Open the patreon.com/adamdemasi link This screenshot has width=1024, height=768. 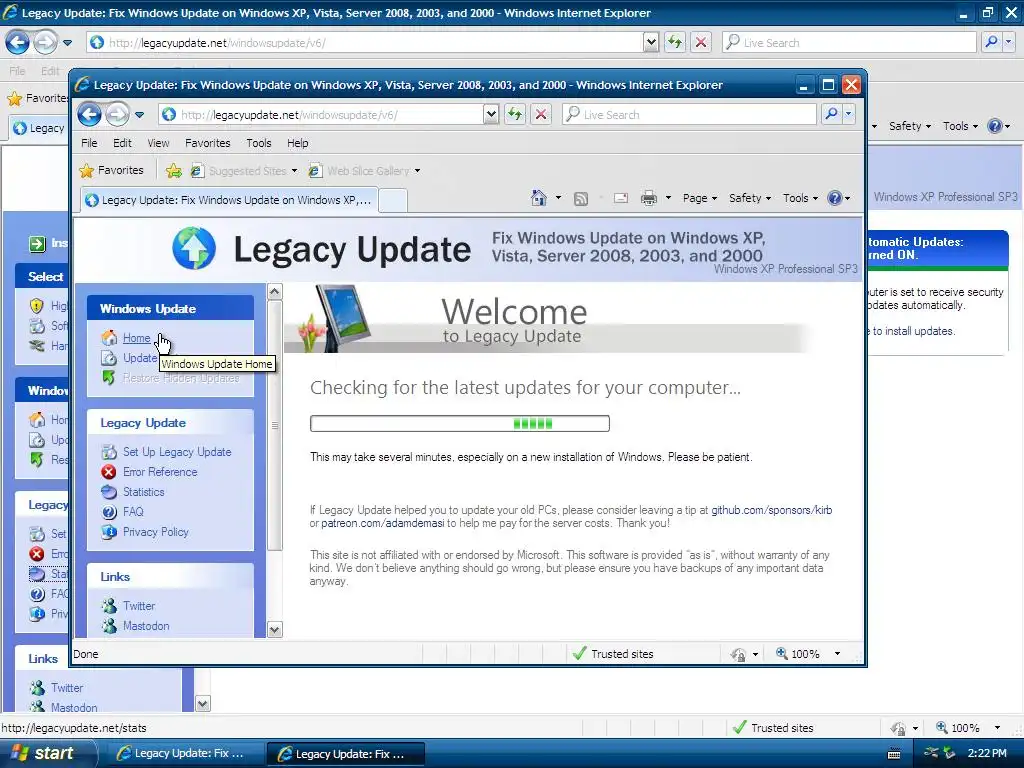[383, 523]
